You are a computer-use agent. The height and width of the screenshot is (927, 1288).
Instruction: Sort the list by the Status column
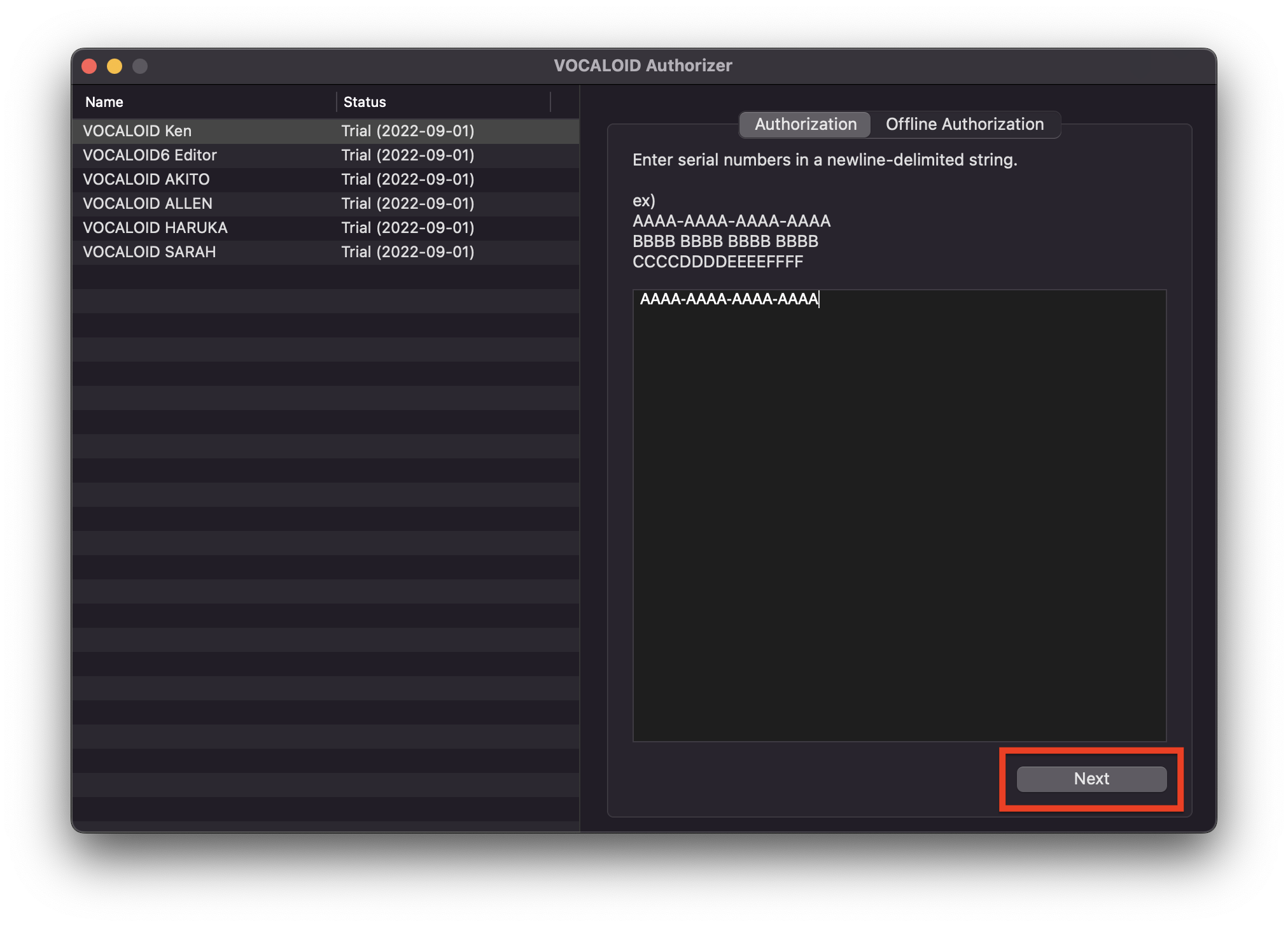[x=364, y=102]
